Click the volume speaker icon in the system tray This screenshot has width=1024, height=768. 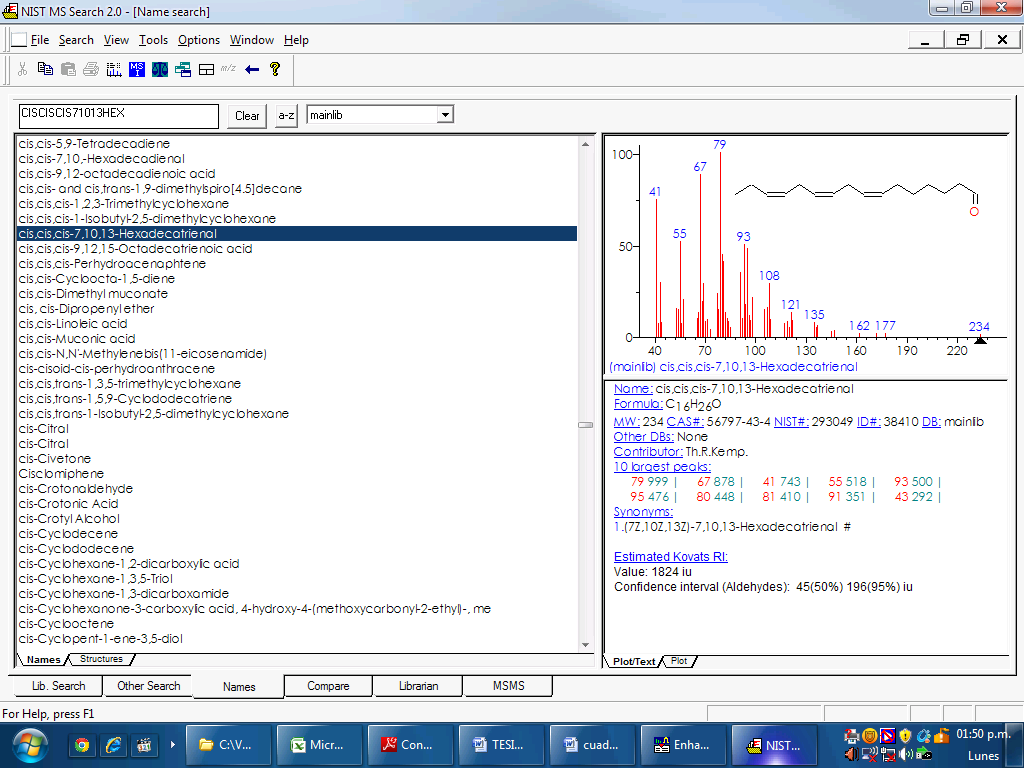(906, 754)
